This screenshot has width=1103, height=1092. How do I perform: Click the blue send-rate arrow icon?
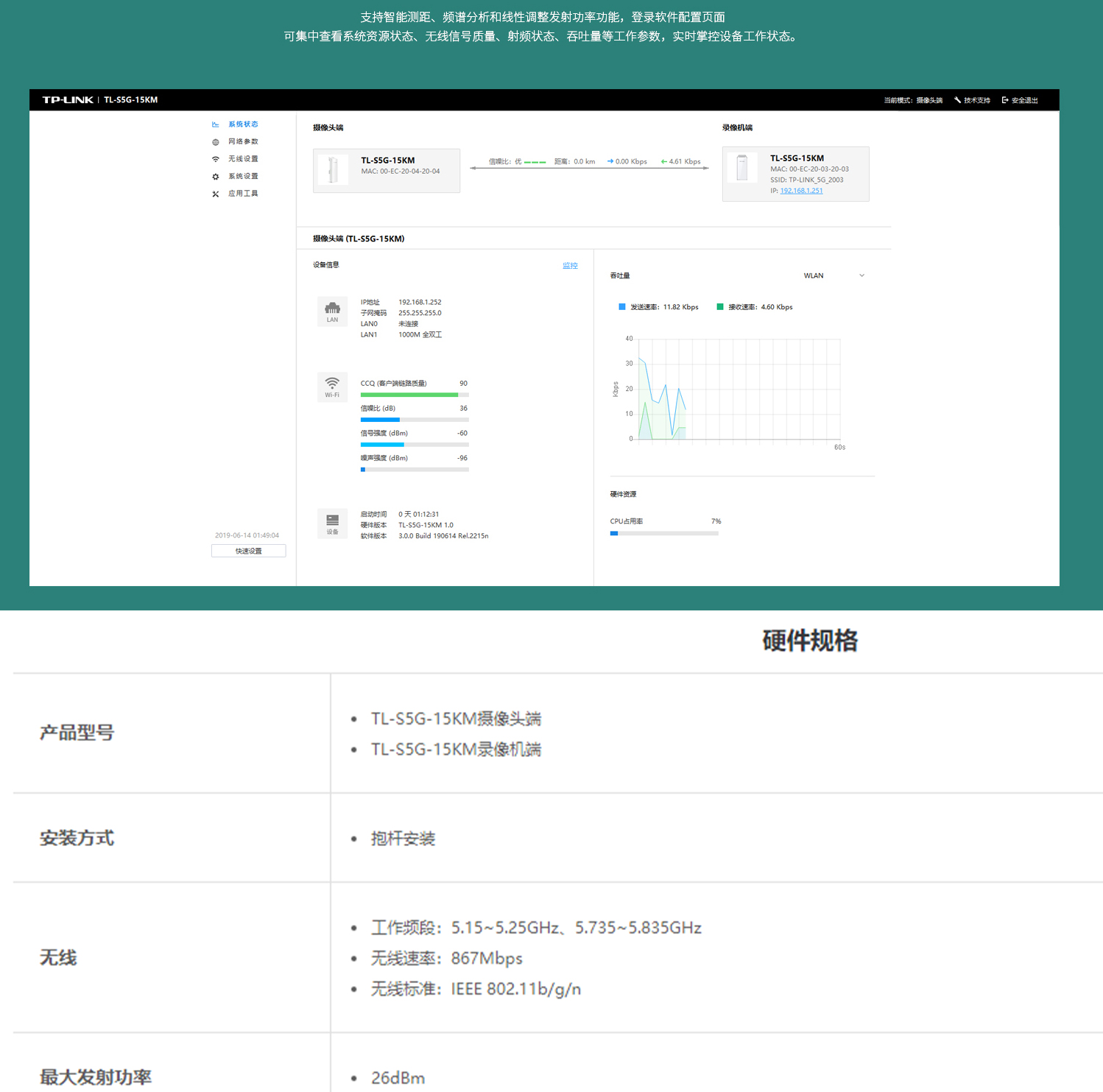coord(610,161)
